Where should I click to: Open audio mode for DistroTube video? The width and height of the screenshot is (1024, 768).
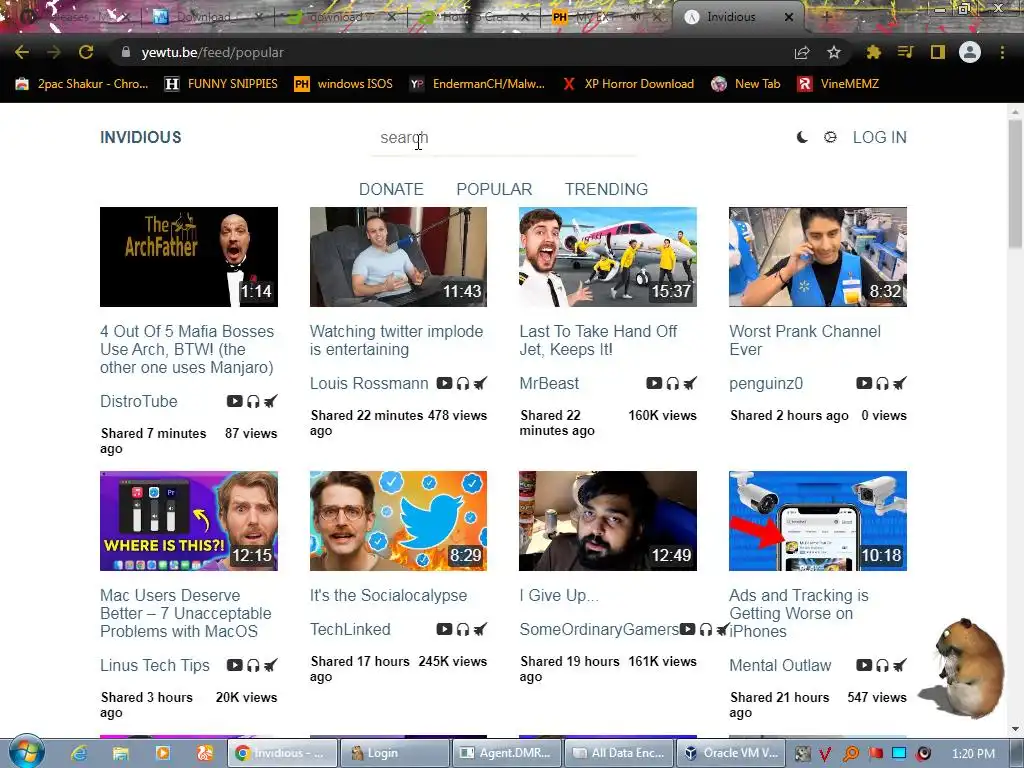[x=253, y=401]
